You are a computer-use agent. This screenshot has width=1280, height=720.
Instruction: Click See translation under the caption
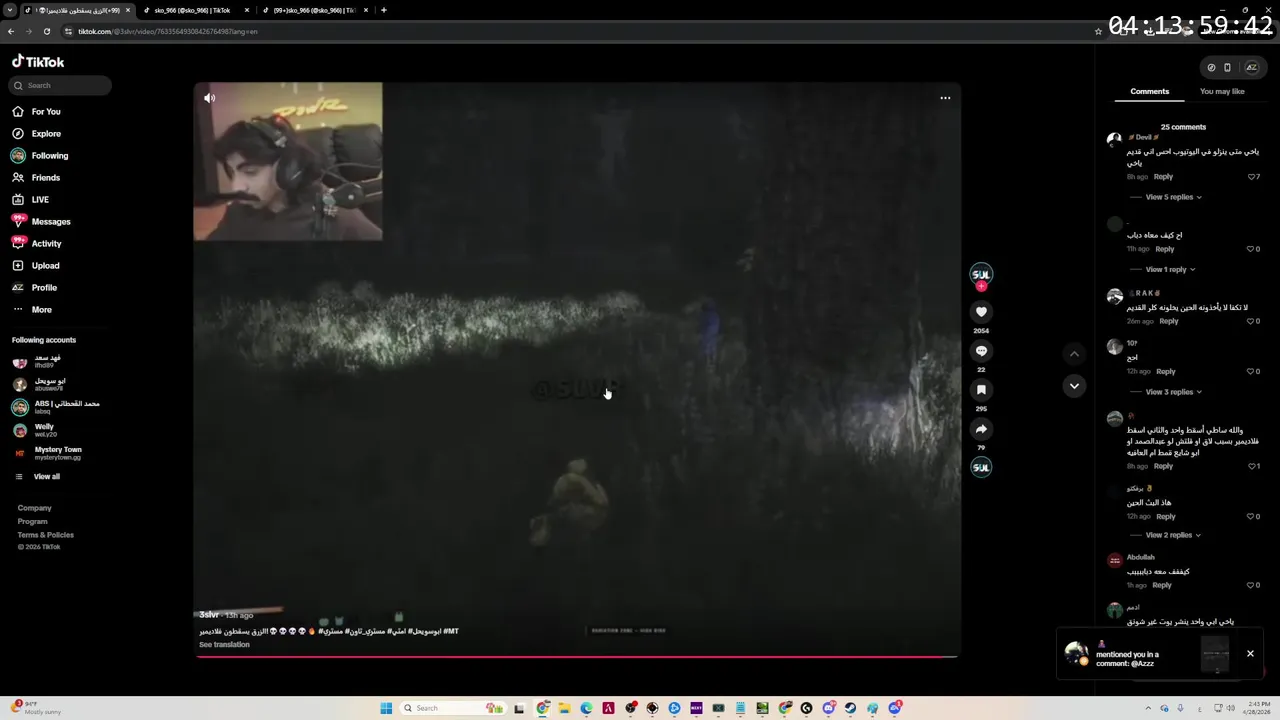(x=224, y=645)
